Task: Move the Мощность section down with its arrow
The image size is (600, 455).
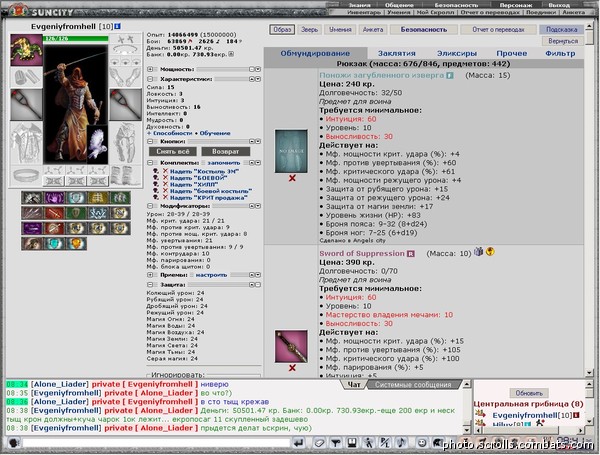Action: pos(258,69)
